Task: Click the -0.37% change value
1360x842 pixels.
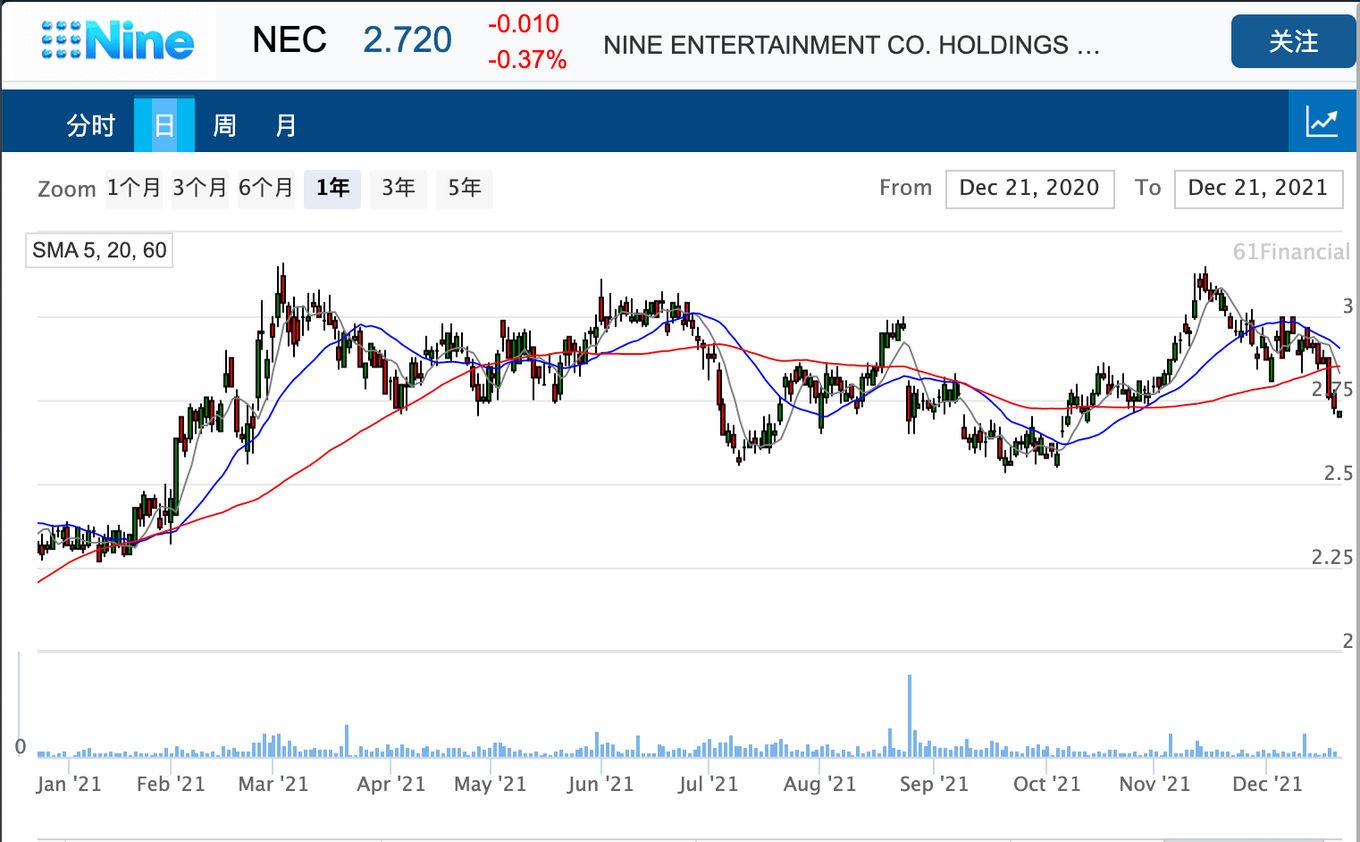Action: click(x=527, y=60)
